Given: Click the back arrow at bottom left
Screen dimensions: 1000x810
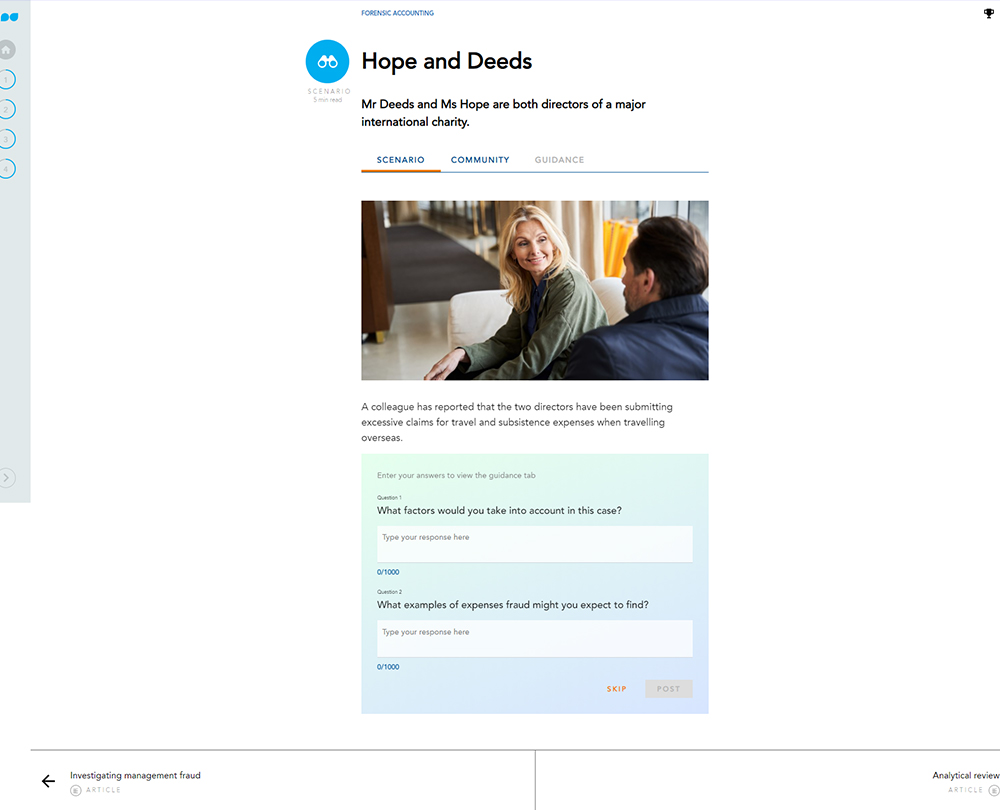Looking at the screenshot, I should 48,781.
